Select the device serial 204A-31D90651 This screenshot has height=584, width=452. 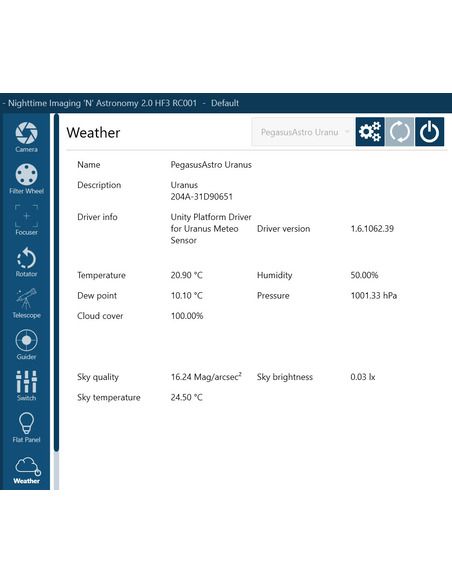pos(201,197)
